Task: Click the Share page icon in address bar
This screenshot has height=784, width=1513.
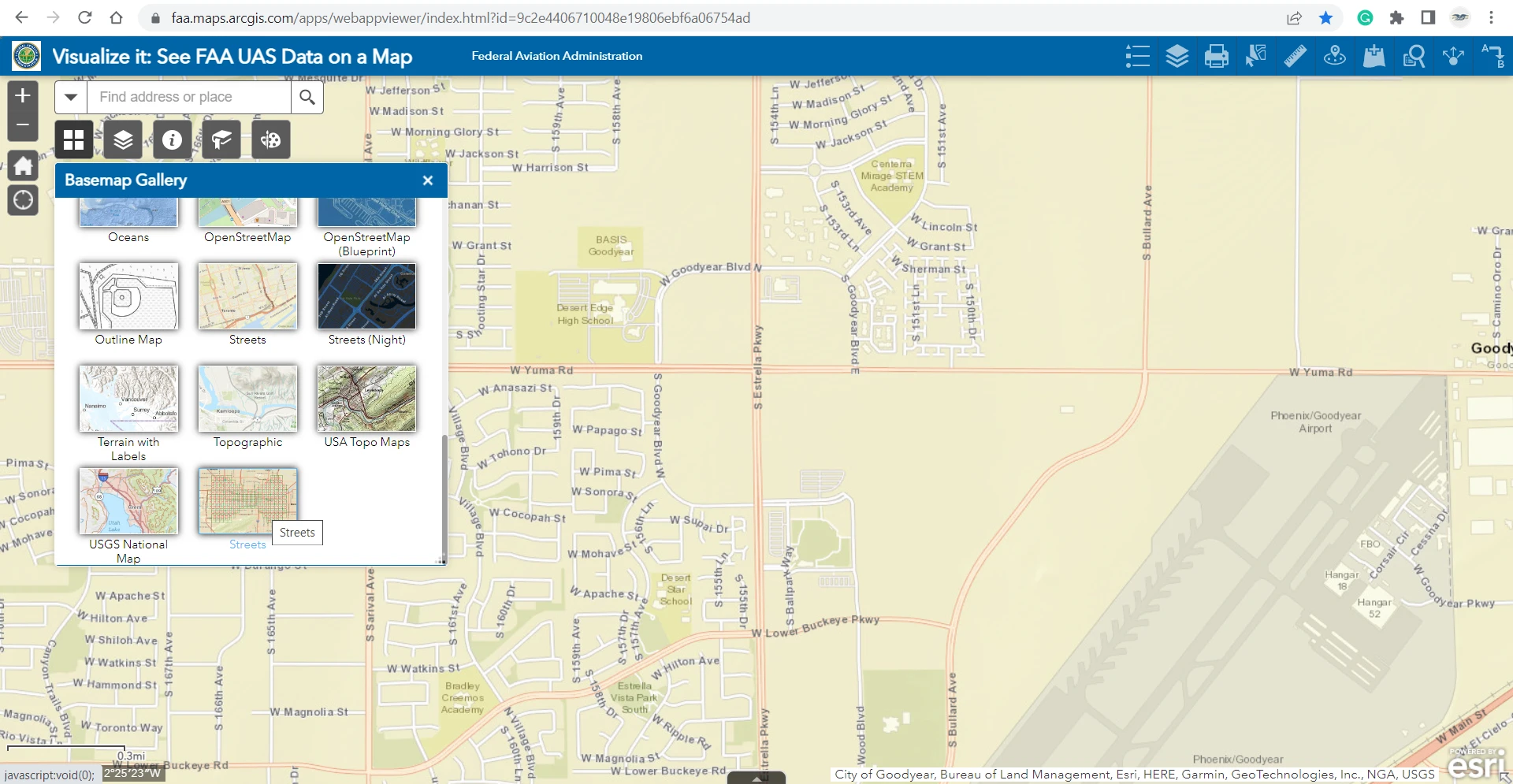Action: pyautogui.click(x=1294, y=17)
